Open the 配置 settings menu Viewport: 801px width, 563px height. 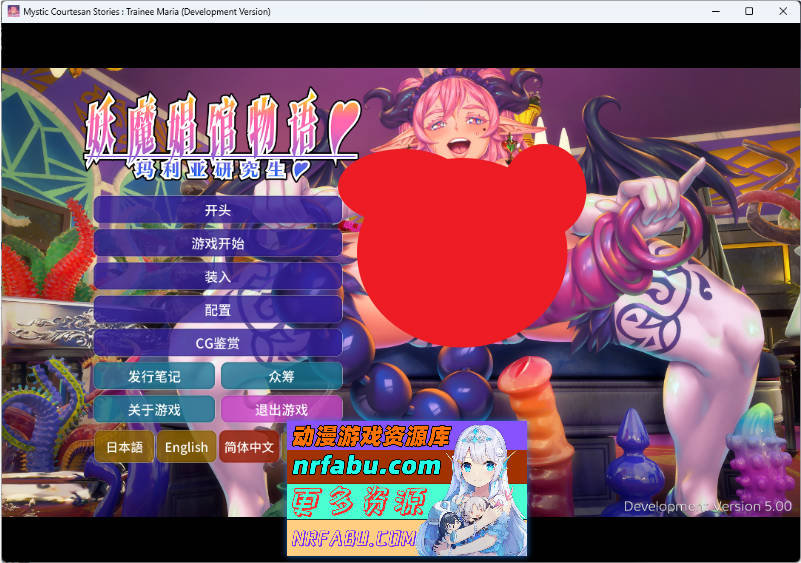tap(218, 310)
